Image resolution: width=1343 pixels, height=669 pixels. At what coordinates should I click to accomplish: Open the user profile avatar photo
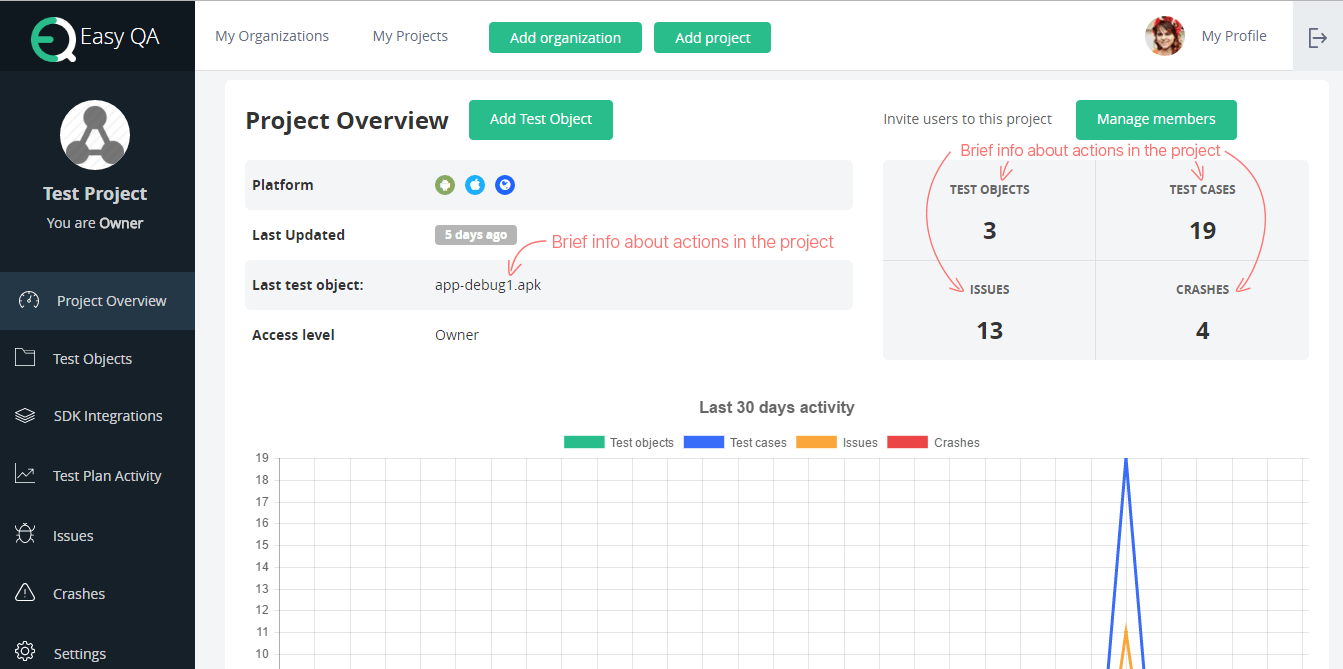tap(1165, 36)
